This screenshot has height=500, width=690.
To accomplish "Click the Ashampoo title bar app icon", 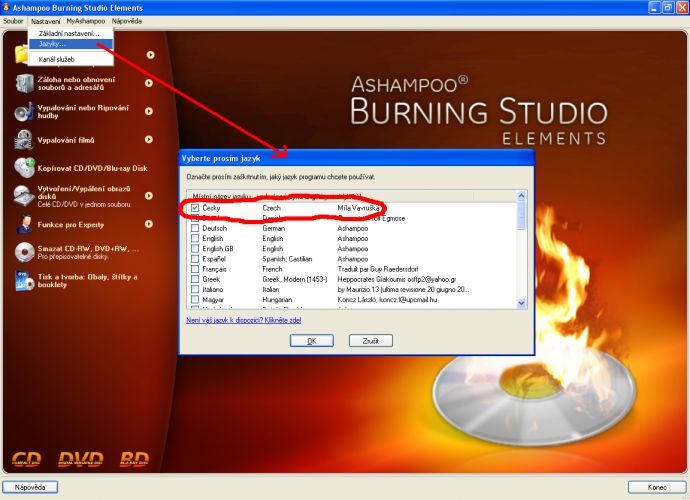I will (x=6, y=7).
